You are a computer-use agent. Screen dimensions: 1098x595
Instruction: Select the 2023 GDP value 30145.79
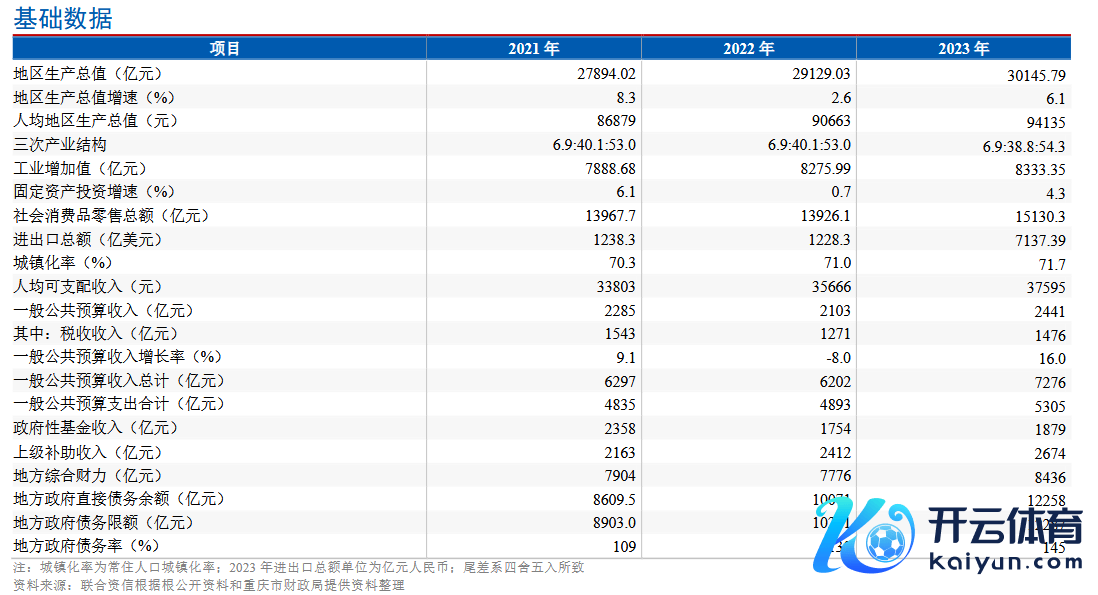pos(1030,75)
